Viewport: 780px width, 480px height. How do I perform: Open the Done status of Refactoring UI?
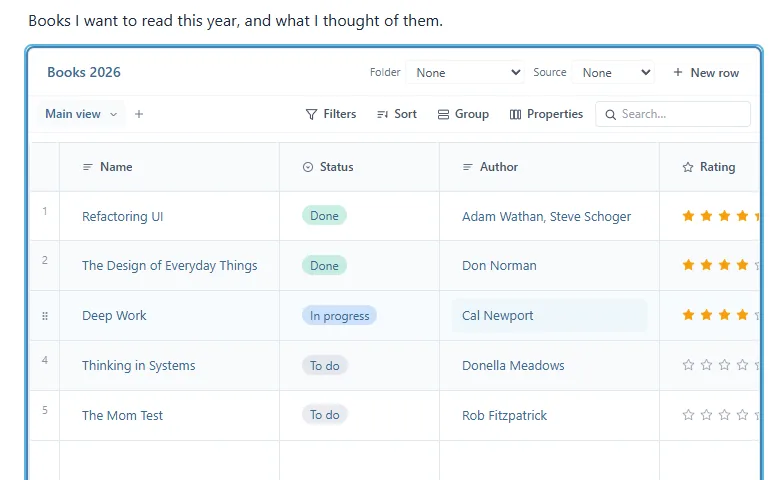pos(324,215)
